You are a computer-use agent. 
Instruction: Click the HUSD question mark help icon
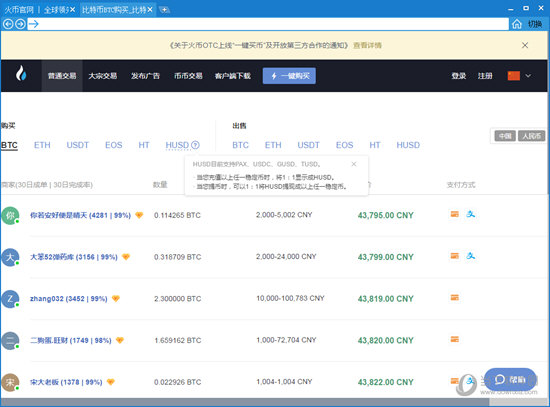pyautogui.click(x=195, y=145)
